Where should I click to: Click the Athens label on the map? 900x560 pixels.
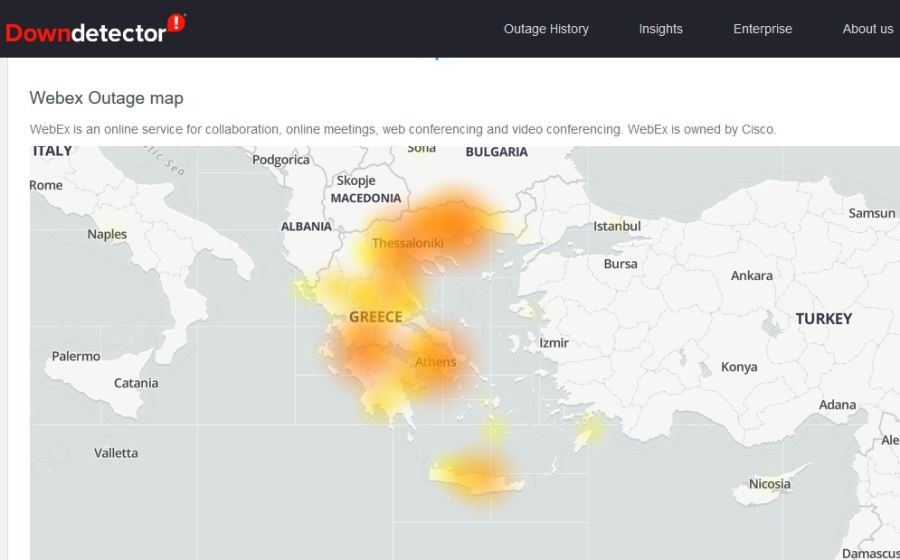436,362
